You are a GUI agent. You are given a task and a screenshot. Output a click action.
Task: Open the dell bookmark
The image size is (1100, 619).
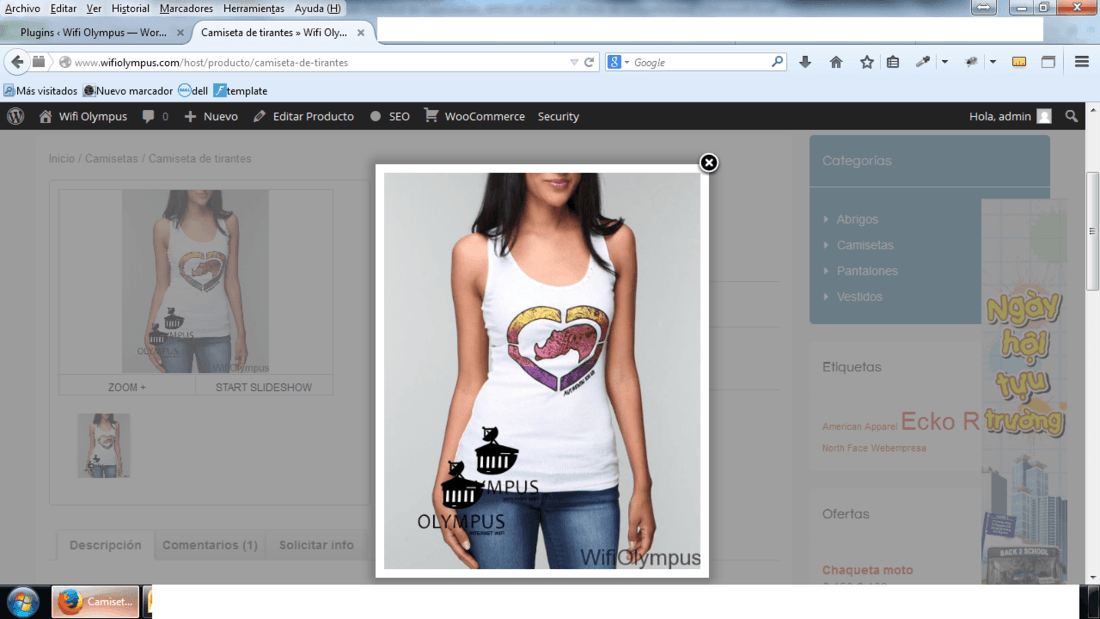point(193,91)
